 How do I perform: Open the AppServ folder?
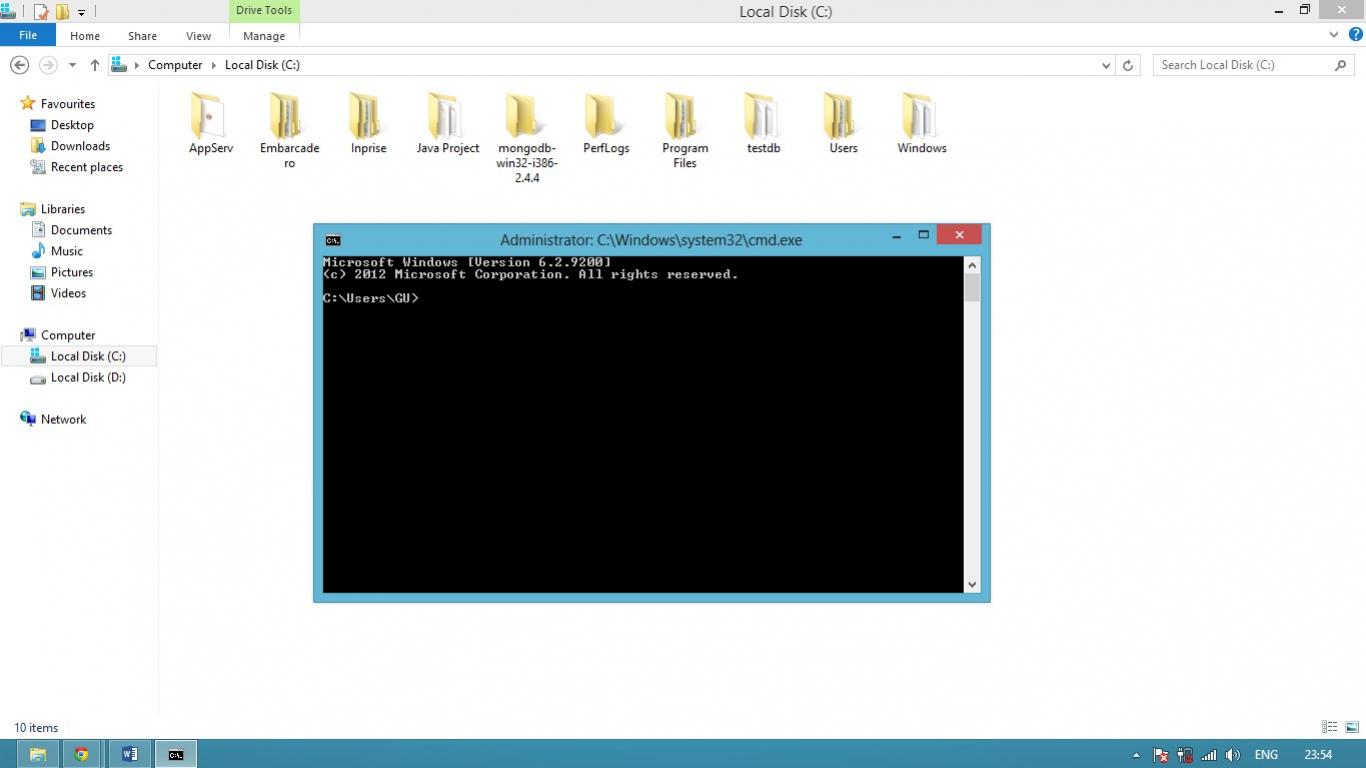[210, 118]
